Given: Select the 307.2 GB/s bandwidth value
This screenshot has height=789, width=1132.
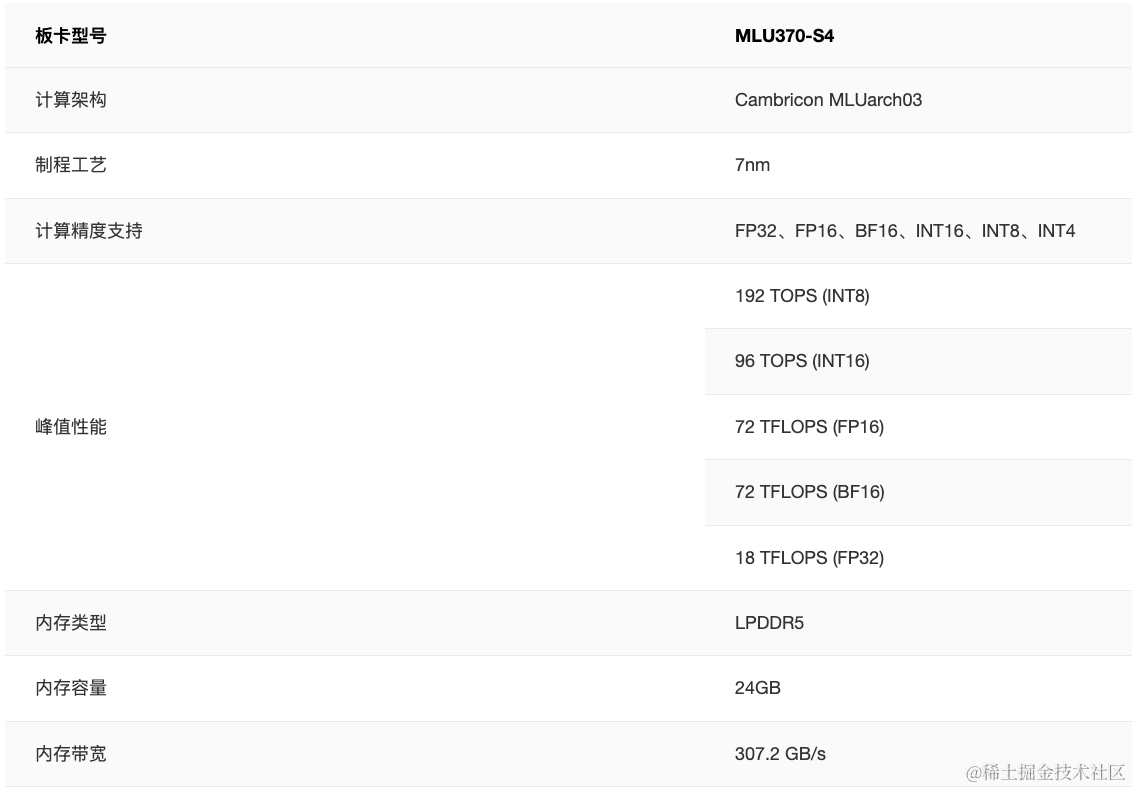Looking at the screenshot, I should click(780, 754).
